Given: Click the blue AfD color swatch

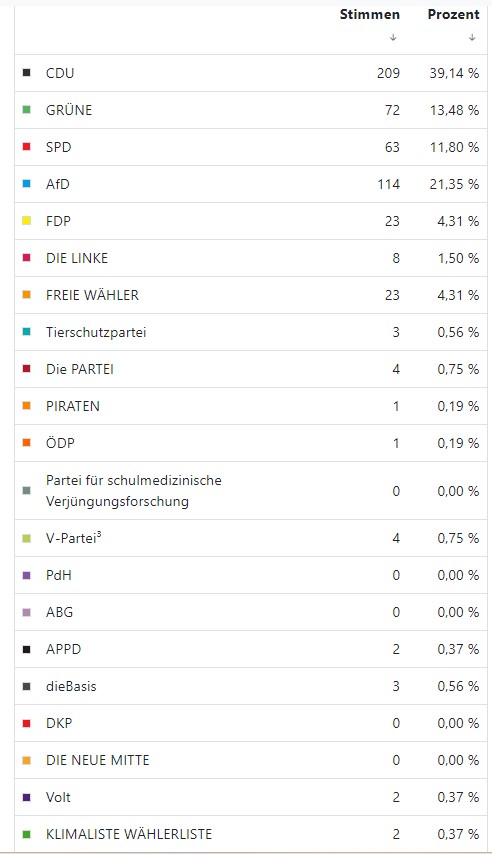Looking at the screenshot, I should point(26,184).
